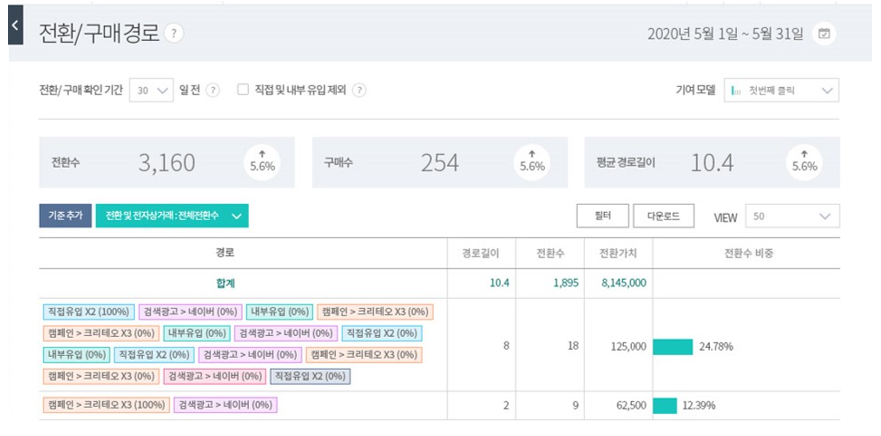Open the calendar date picker icon
The image size is (881, 436).
pos(823,34)
